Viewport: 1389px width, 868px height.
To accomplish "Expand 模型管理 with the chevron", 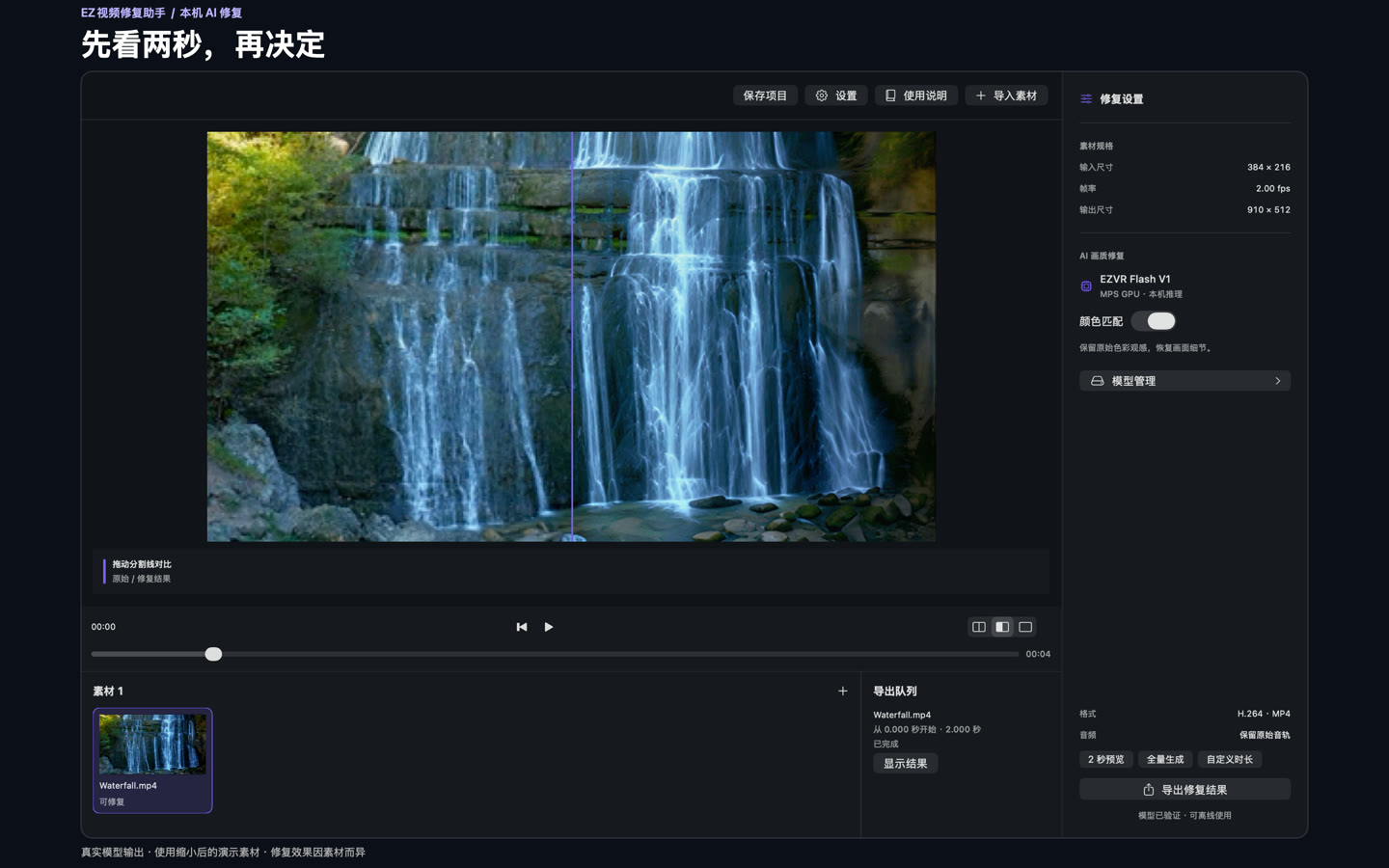I will point(1278,381).
